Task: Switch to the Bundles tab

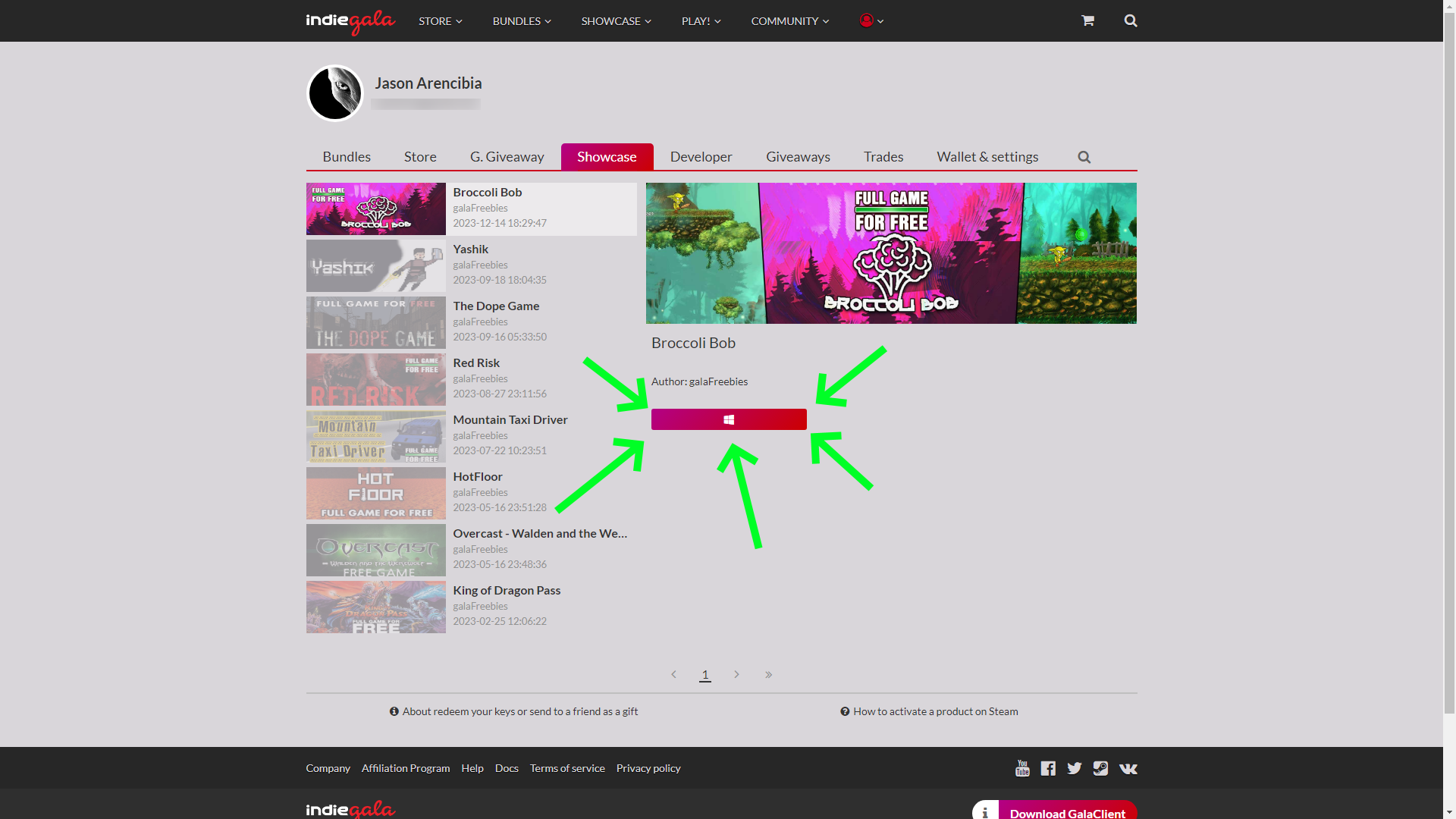Action: [347, 157]
